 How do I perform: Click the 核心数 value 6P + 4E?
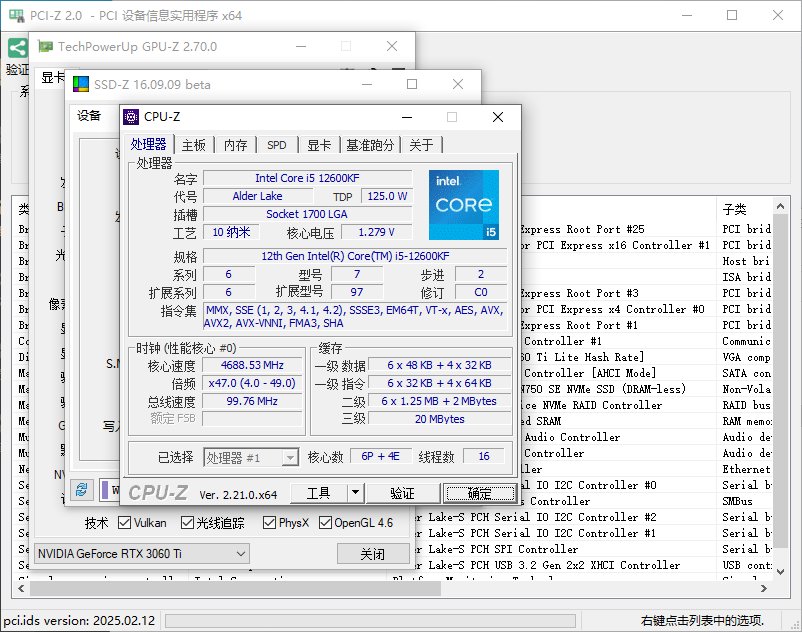381,456
